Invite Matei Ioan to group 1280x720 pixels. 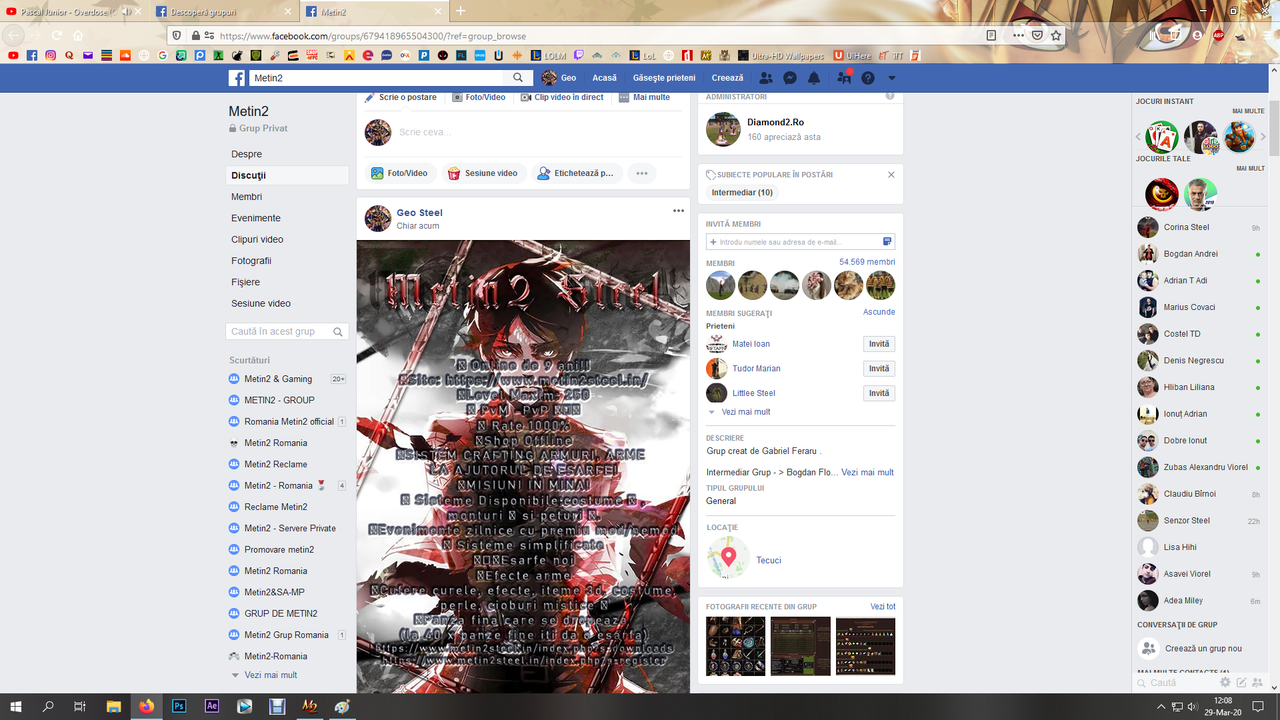(879, 344)
